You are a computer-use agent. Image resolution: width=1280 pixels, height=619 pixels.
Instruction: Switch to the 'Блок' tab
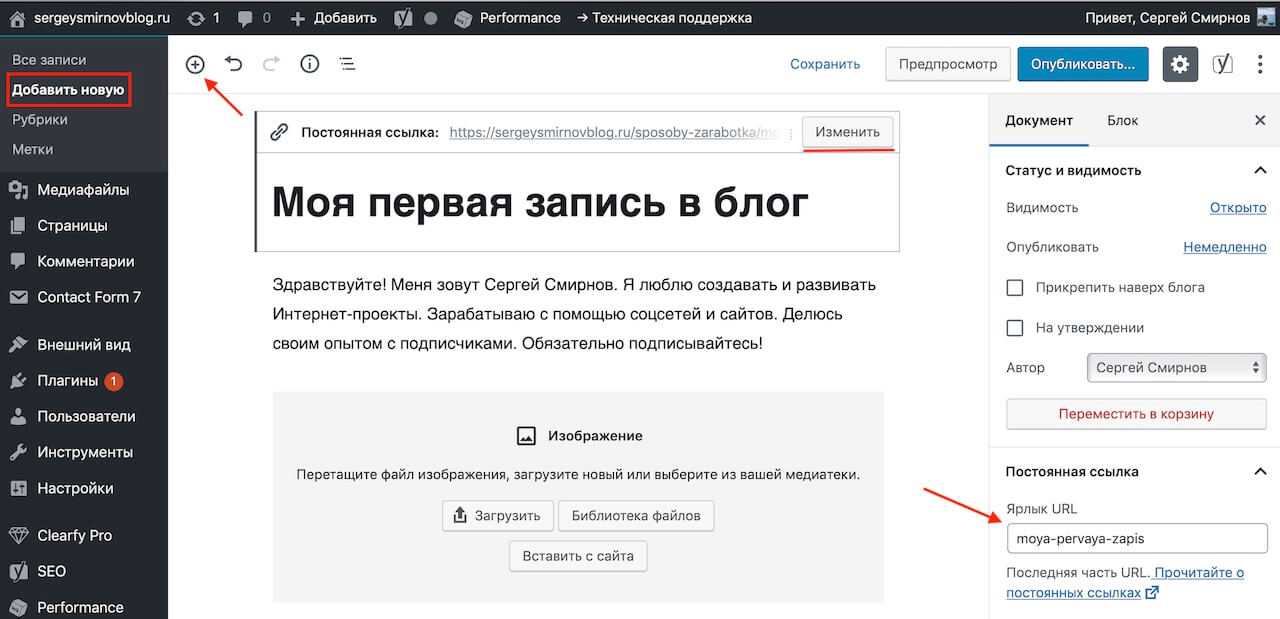click(1122, 120)
